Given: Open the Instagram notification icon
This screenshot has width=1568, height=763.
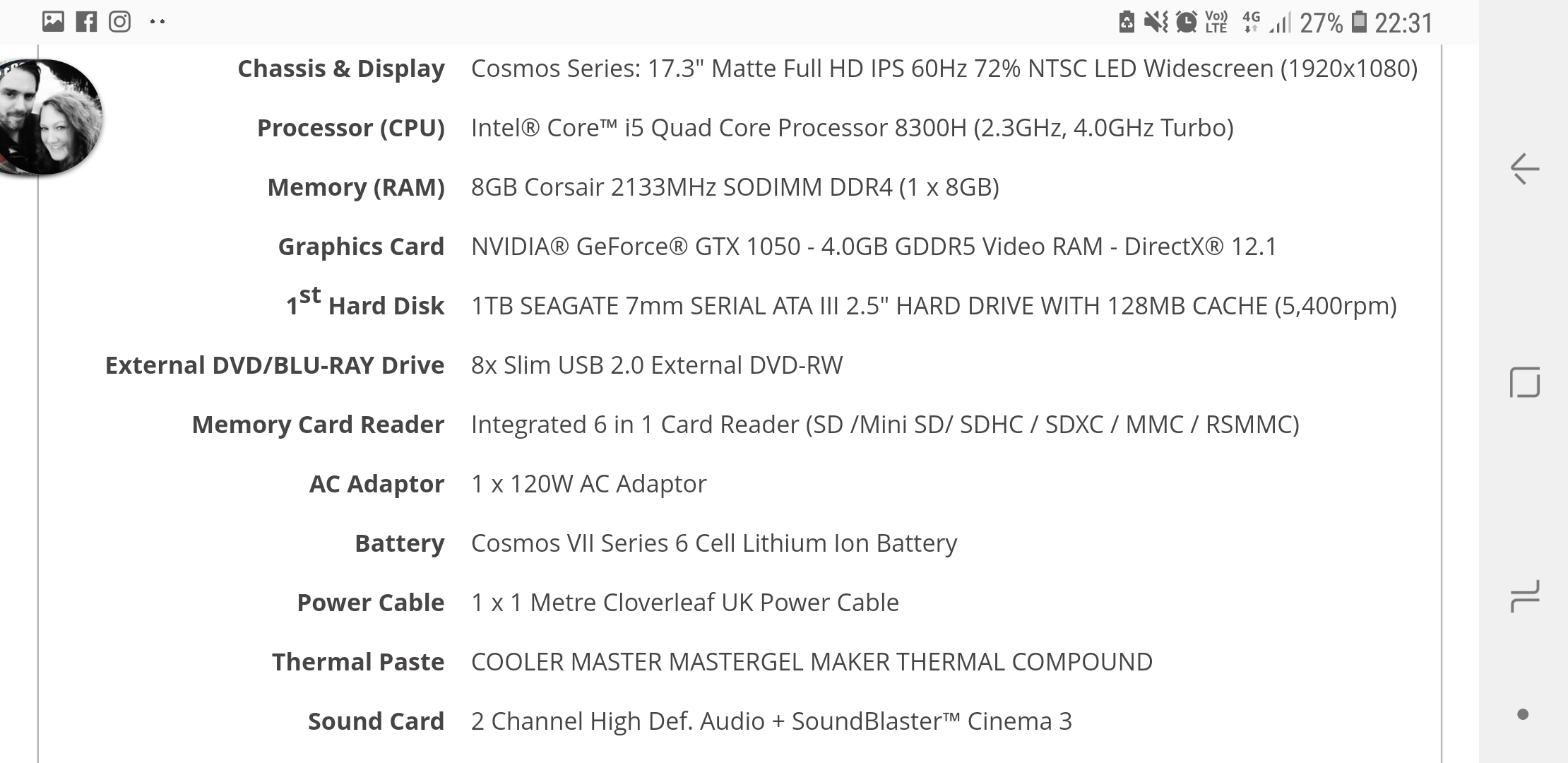Looking at the screenshot, I should pyautogui.click(x=119, y=22).
